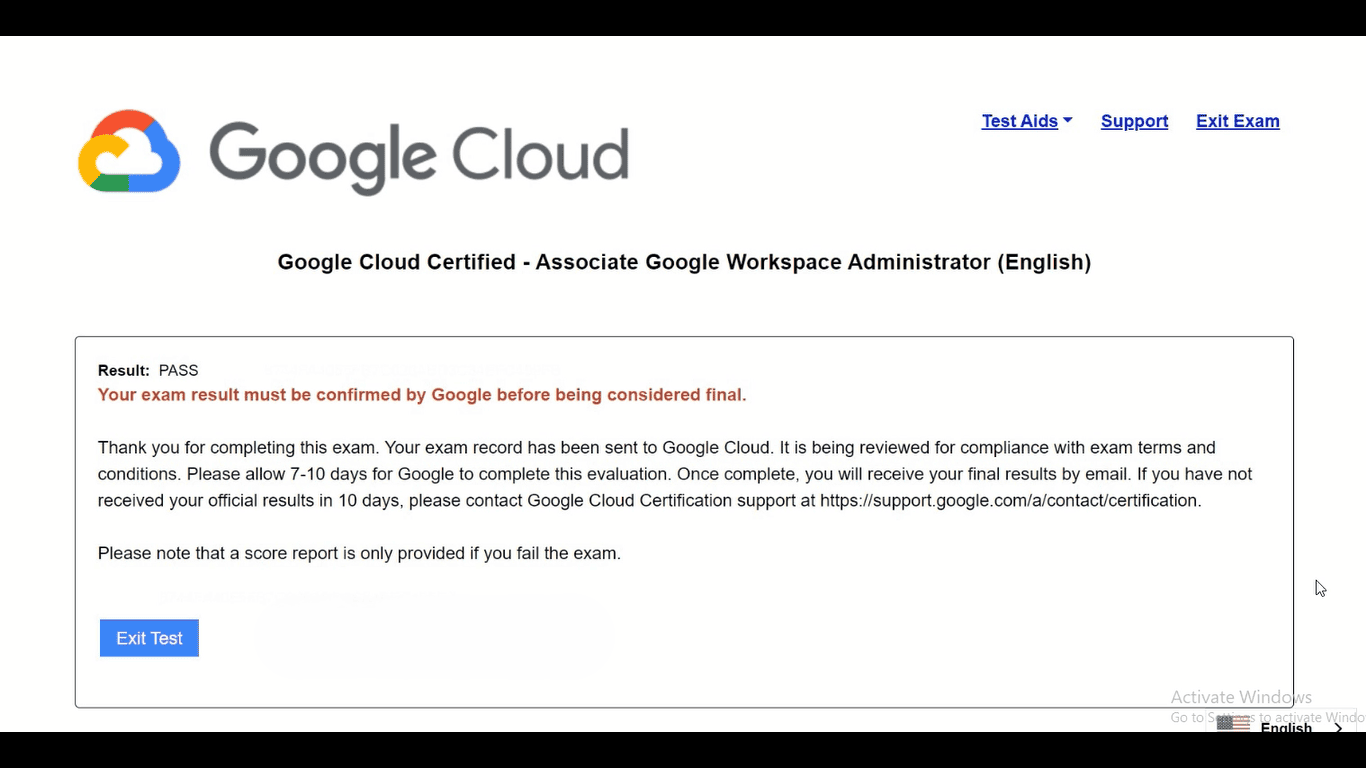The image size is (1366, 768).
Task: Click the score report note sentence
Action: pyautogui.click(x=359, y=553)
